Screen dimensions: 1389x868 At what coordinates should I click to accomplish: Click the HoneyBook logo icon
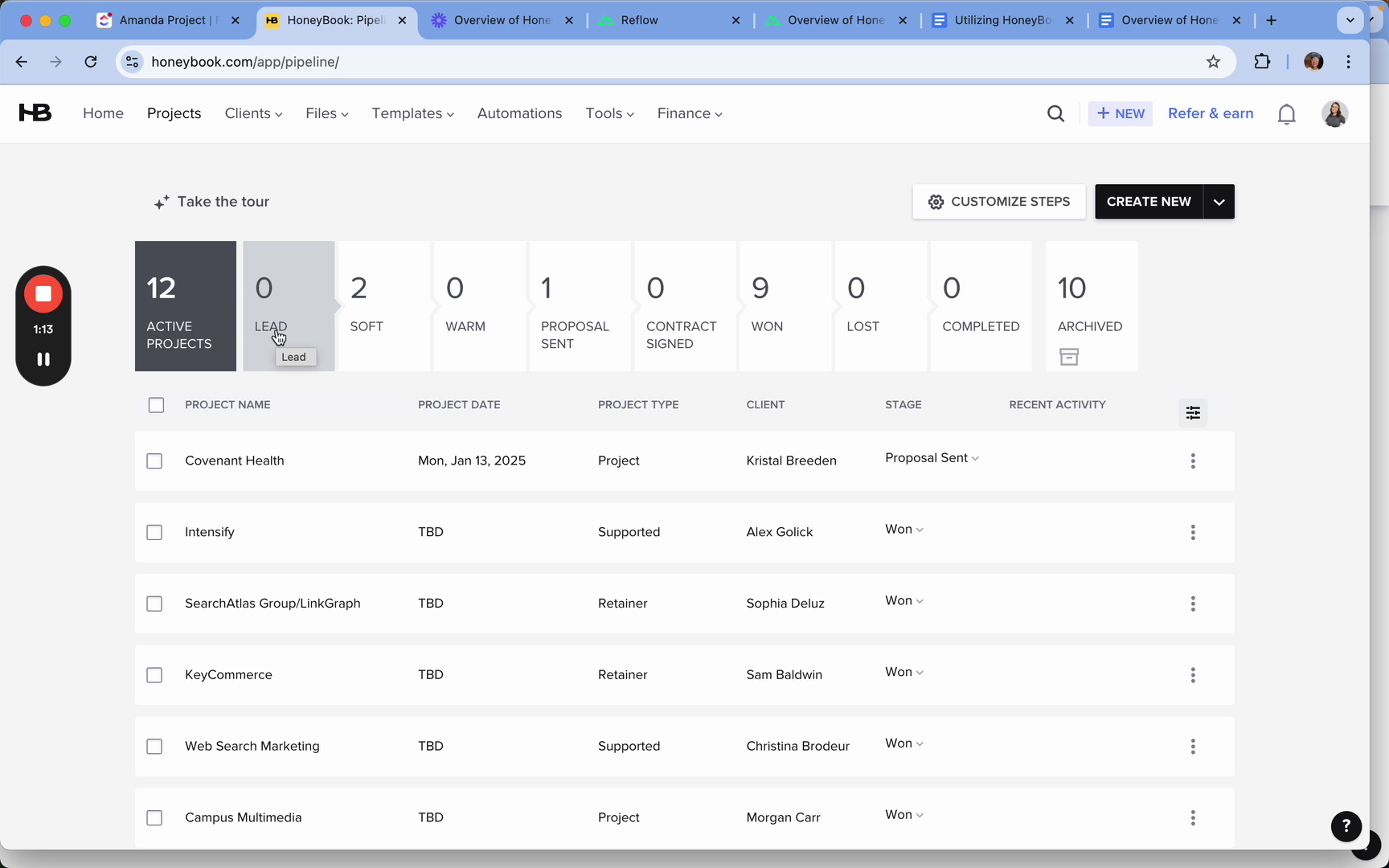tap(35, 113)
